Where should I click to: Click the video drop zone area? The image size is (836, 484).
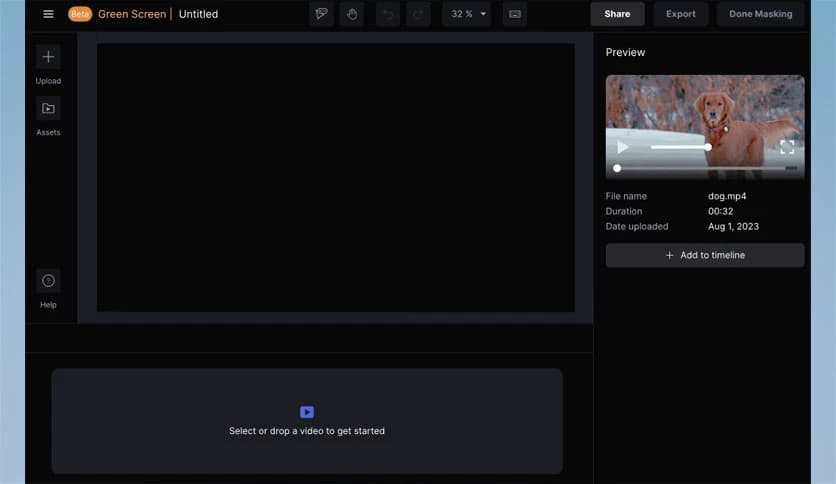tap(307, 421)
